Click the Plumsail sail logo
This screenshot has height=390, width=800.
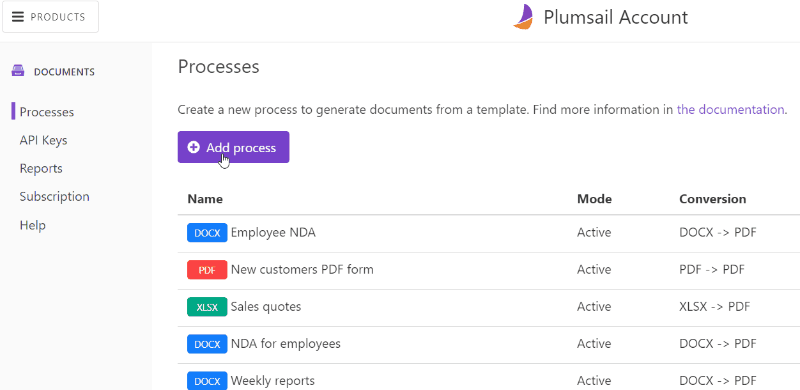[x=523, y=17]
